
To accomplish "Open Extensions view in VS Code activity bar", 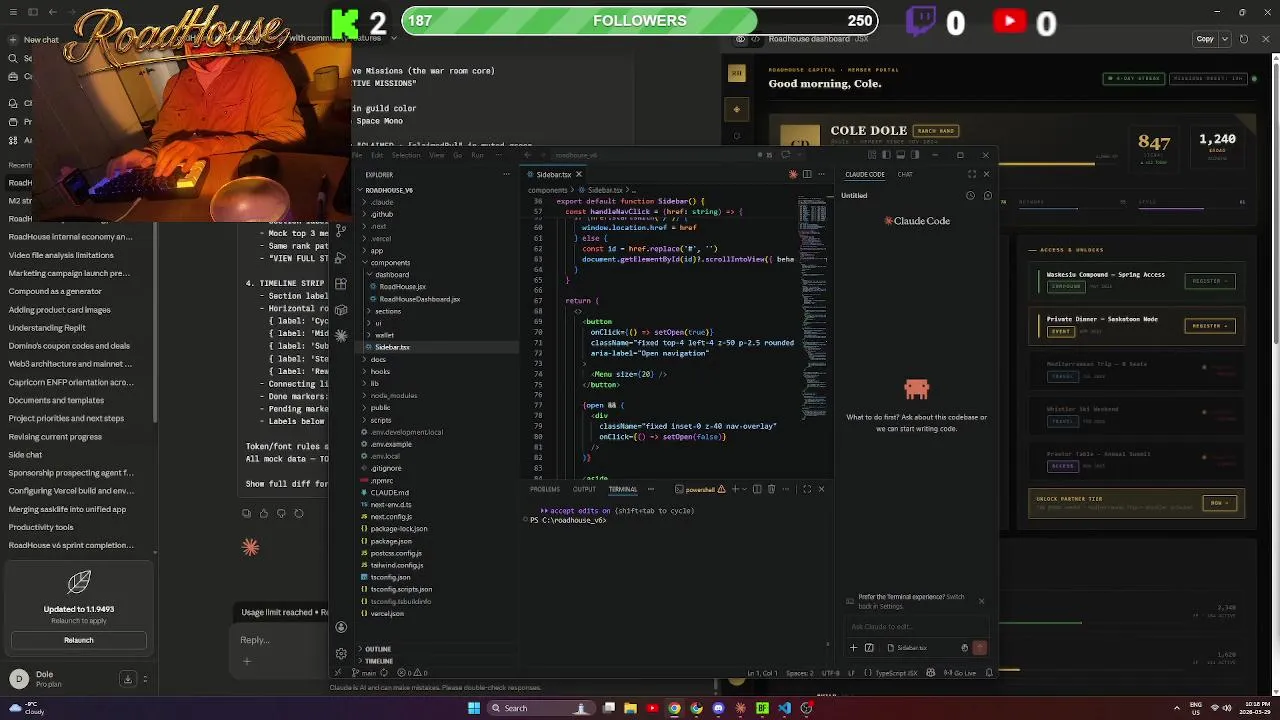I will 341,284.
